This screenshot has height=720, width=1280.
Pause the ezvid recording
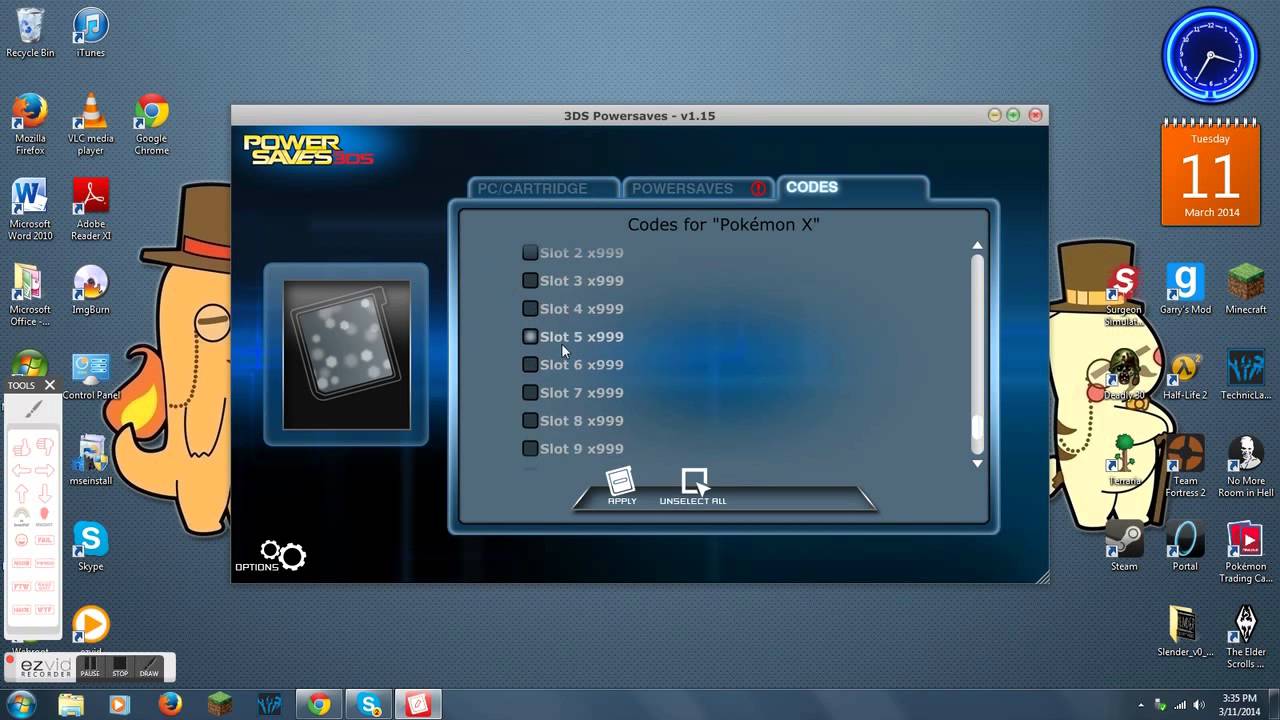pos(90,667)
